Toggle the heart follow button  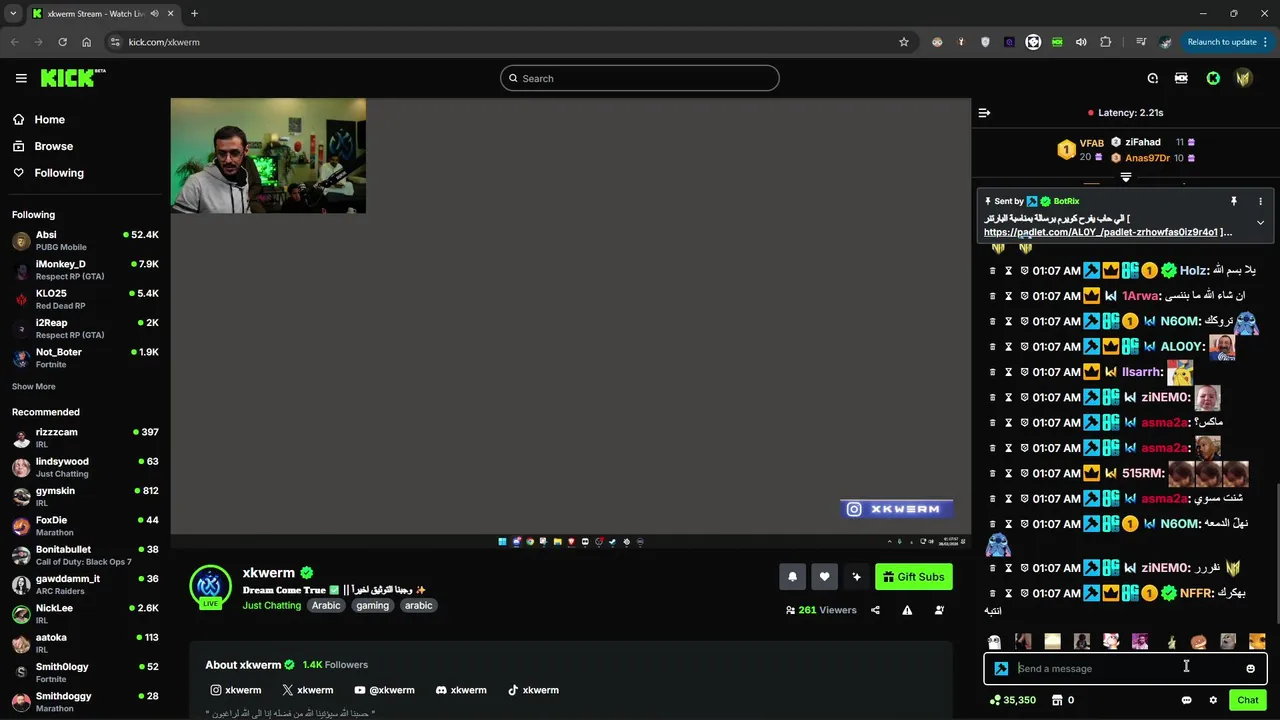(x=824, y=577)
